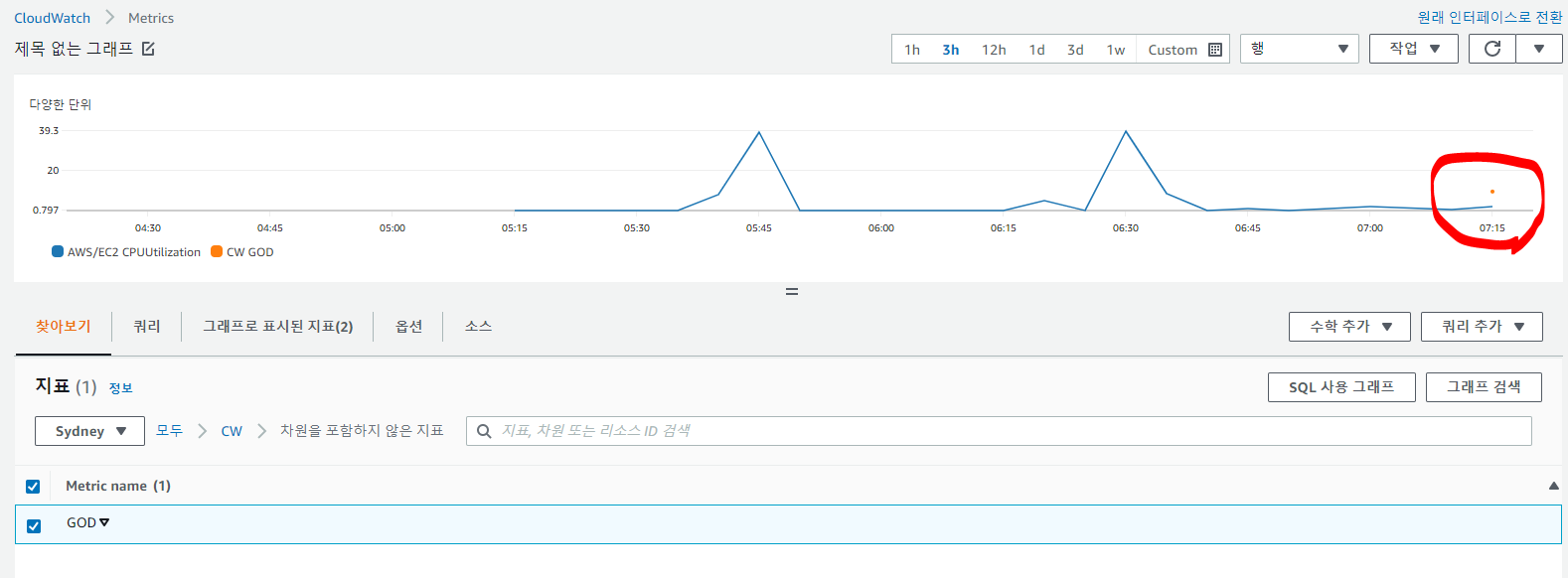Viewport: 1568px width, 578px height.
Task: Focus the metric search input field
Action: pos(999,431)
